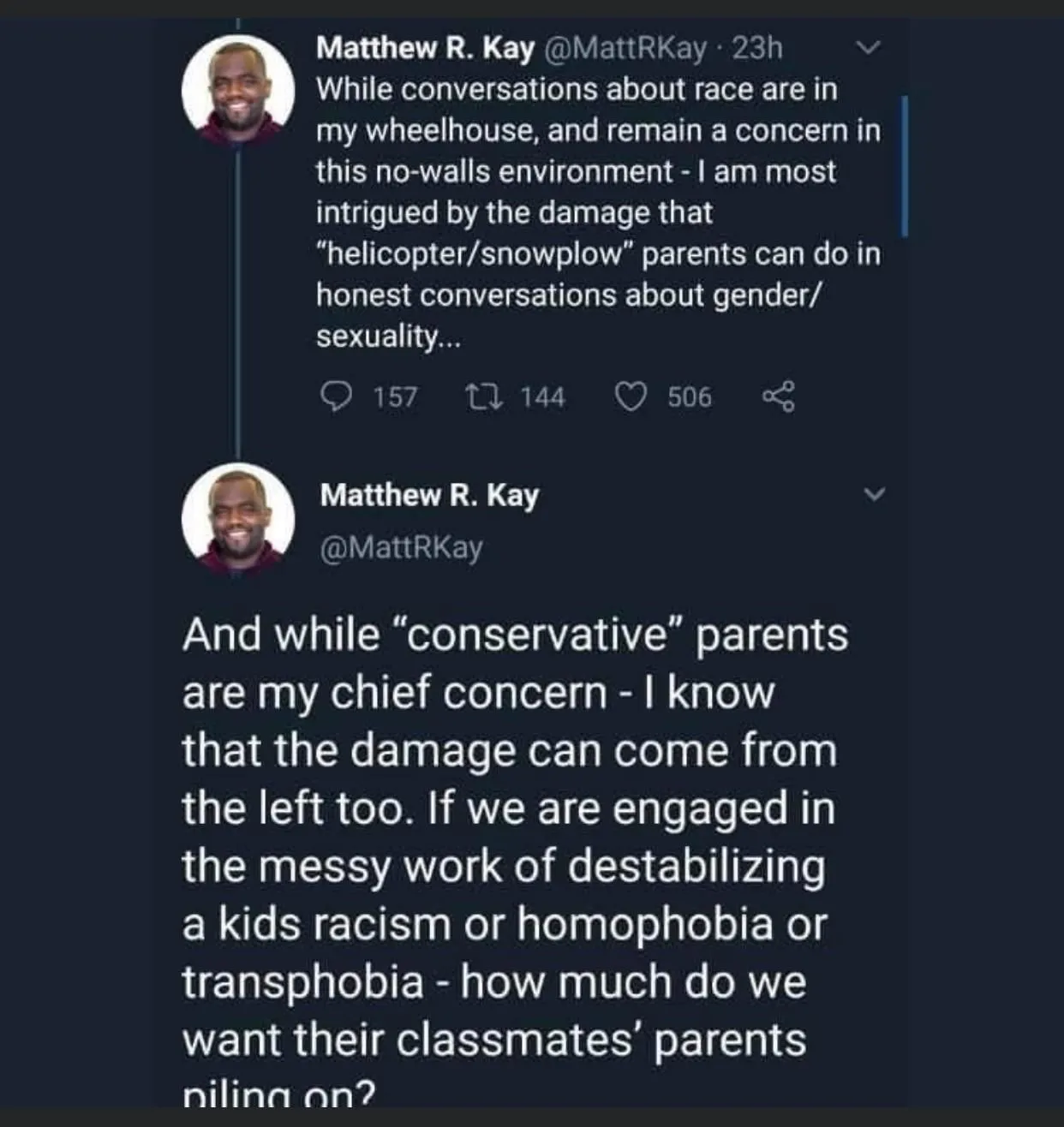Click the share icon on first tweet
Screen dimensions: 1064x1127
click(779, 397)
